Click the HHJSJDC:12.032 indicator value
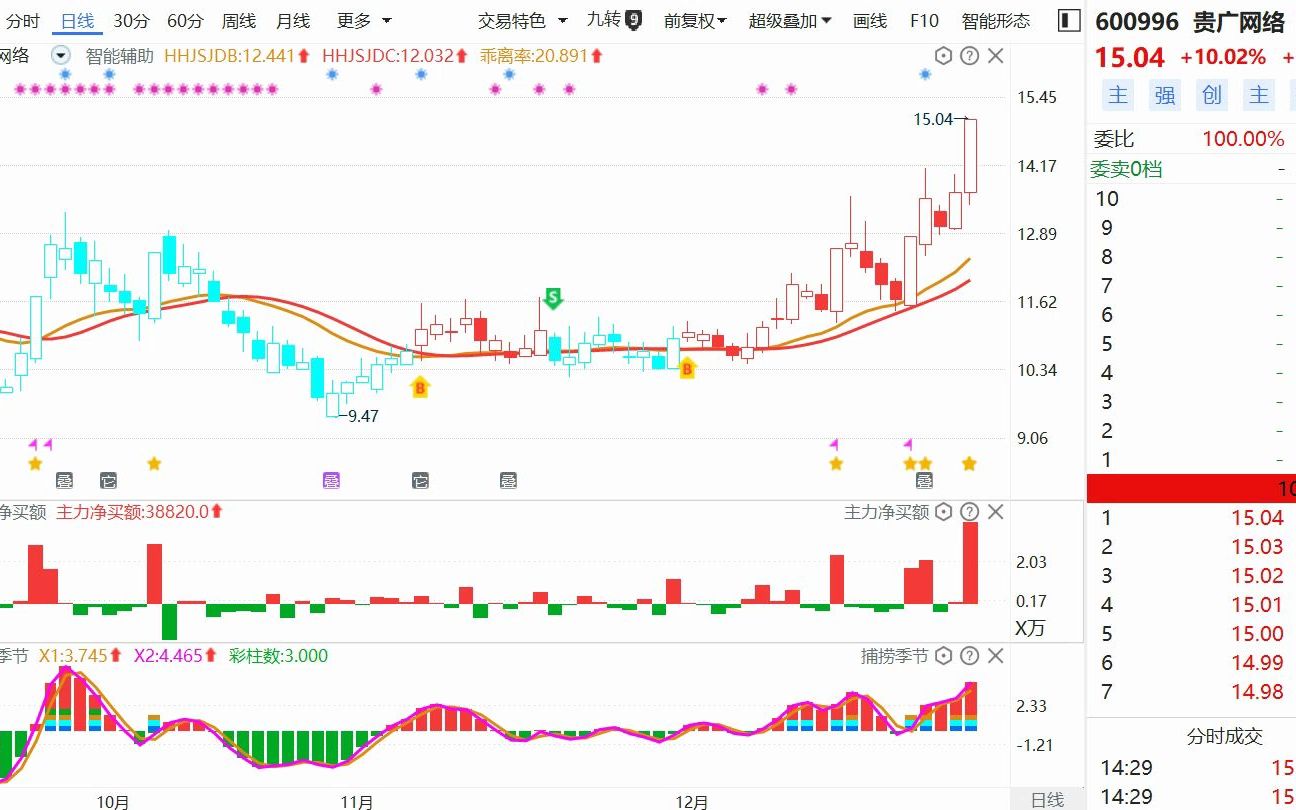This screenshot has height=810, width=1296. 395,56
